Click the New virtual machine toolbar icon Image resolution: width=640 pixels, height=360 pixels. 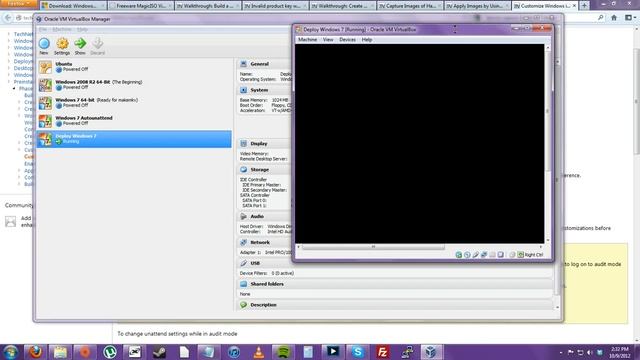(x=44, y=43)
